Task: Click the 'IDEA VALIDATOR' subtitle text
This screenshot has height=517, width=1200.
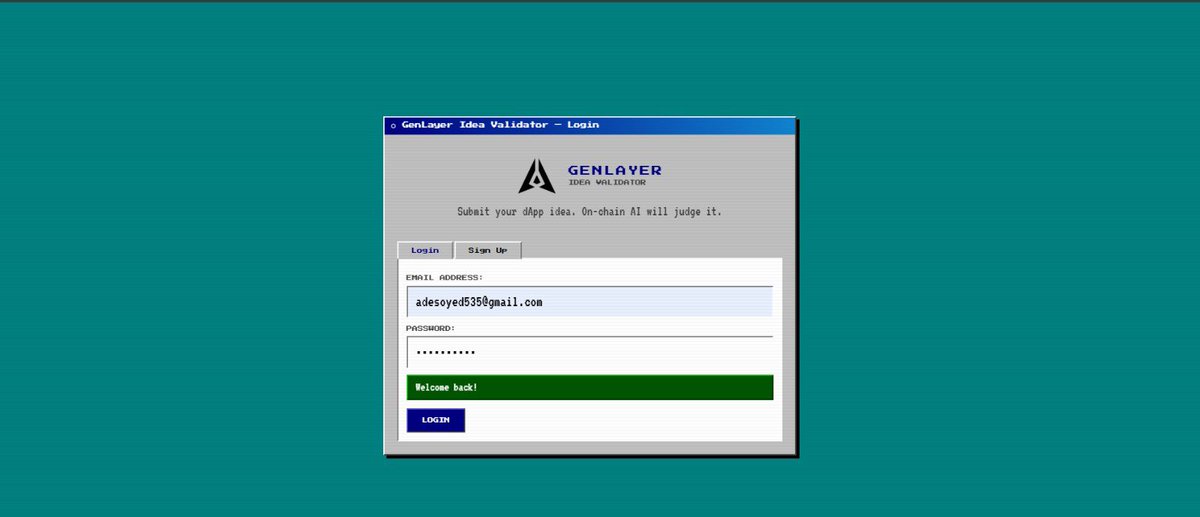Action: click(x=607, y=182)
